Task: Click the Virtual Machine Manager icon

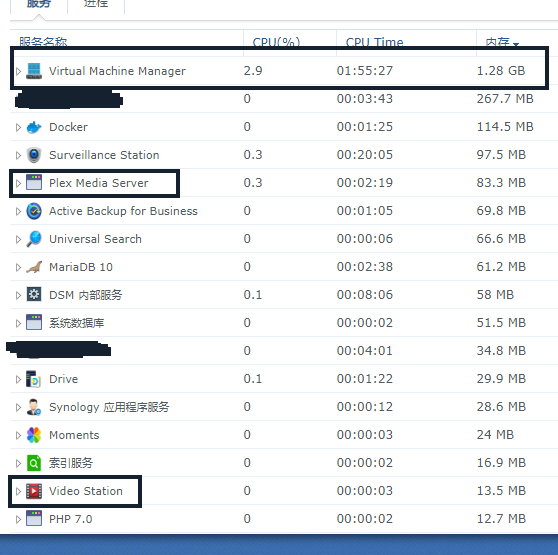Action: [x=34, y=71]
